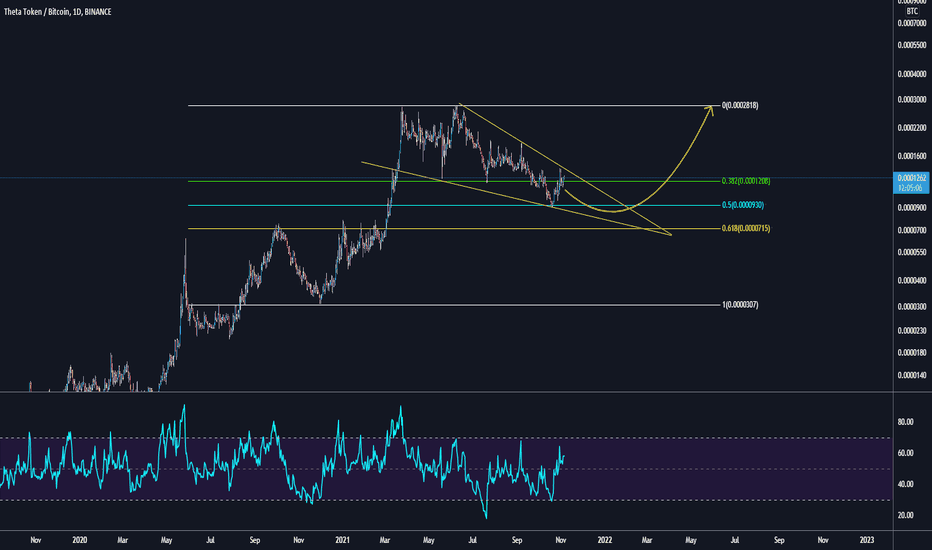Click the 2020 label on the time axis
Viewport: 932px width, 550px height.
pyautogui.click(x=80, y=540)
